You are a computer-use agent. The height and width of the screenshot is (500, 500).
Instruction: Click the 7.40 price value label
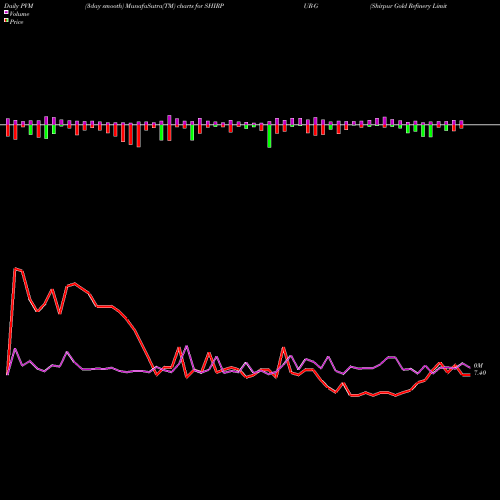pos(480,373)
